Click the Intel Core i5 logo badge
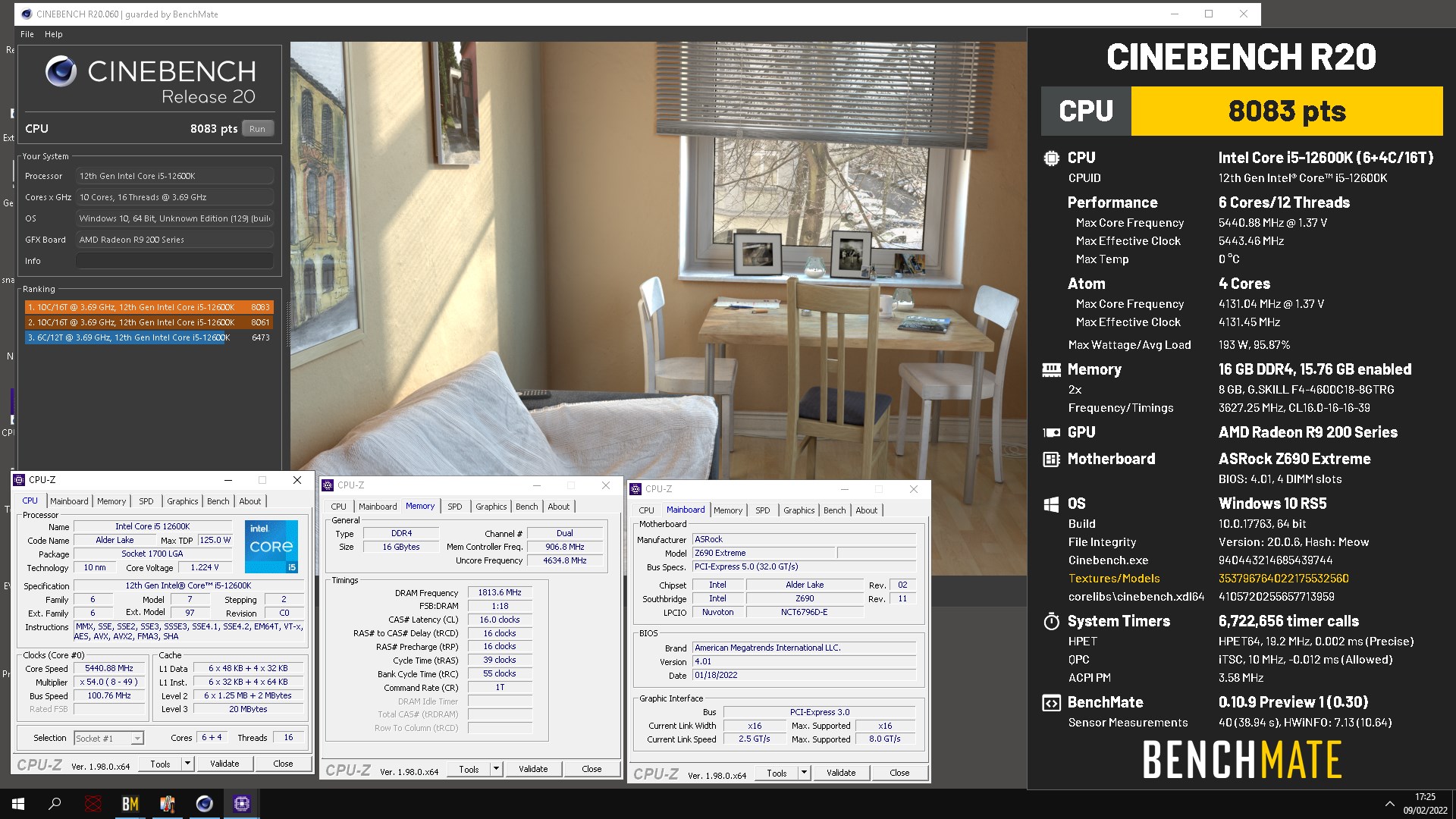The height and width of the screenshot is (819, 1456). click(x=271, y=546)
